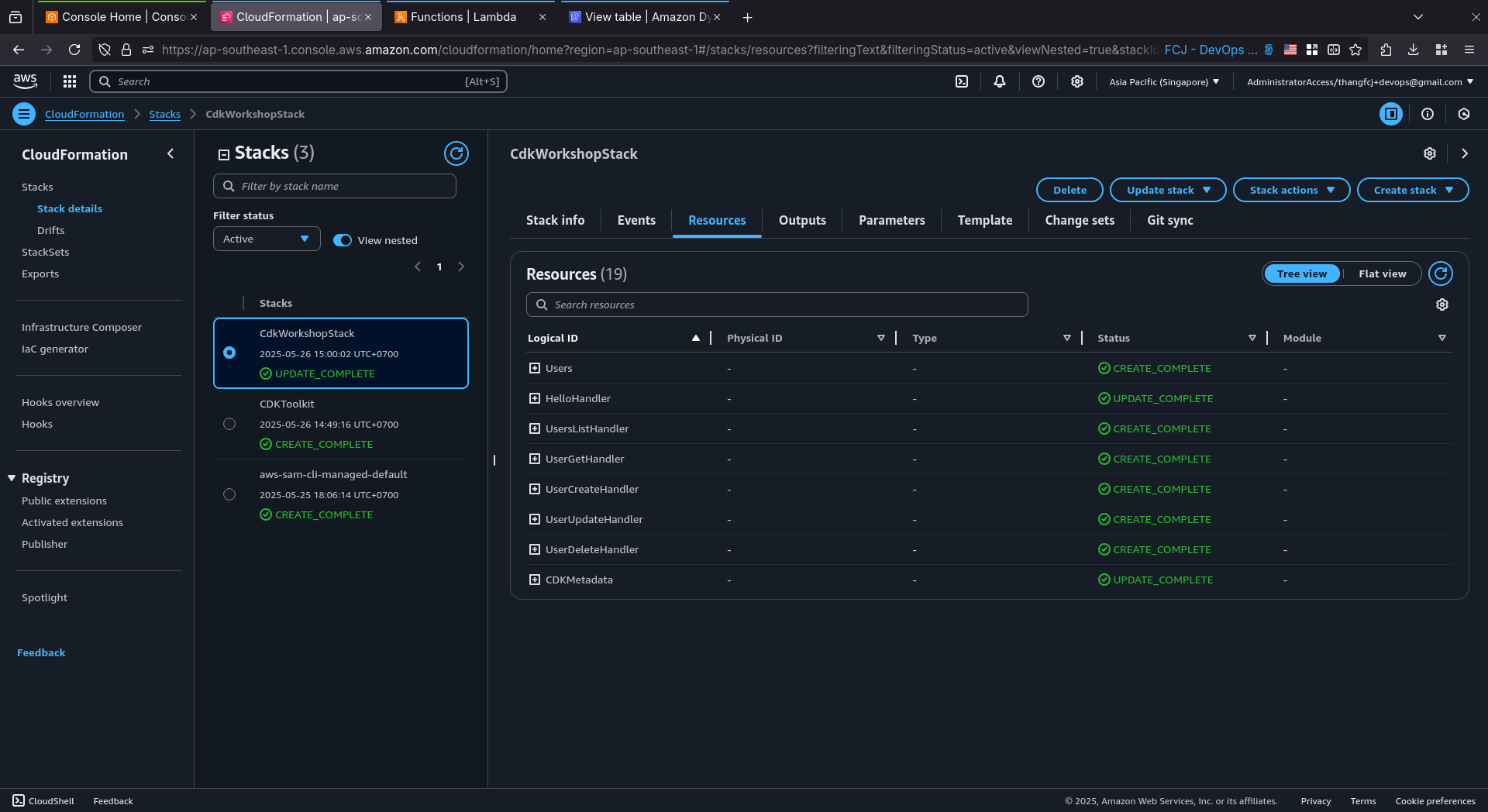Click the hexagon tools icon in breadcrumb bar

[x=1464, y=114]
